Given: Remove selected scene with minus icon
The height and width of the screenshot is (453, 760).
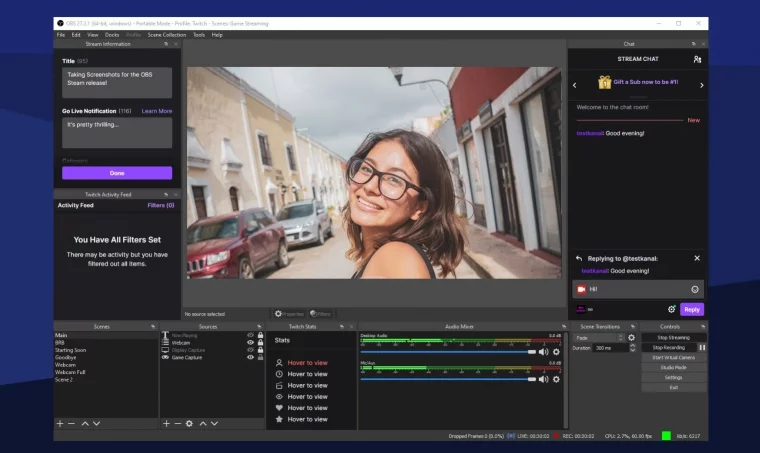Looking at the screenshot, I should 71,423.
